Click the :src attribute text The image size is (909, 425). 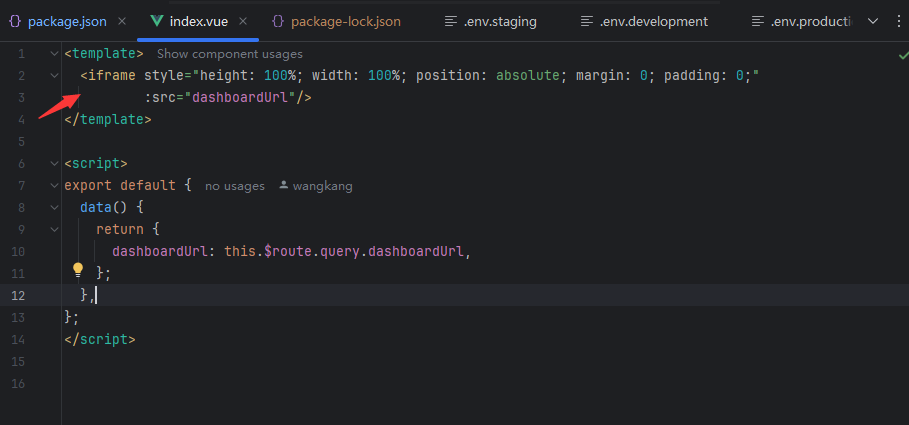tap(160, 97)
